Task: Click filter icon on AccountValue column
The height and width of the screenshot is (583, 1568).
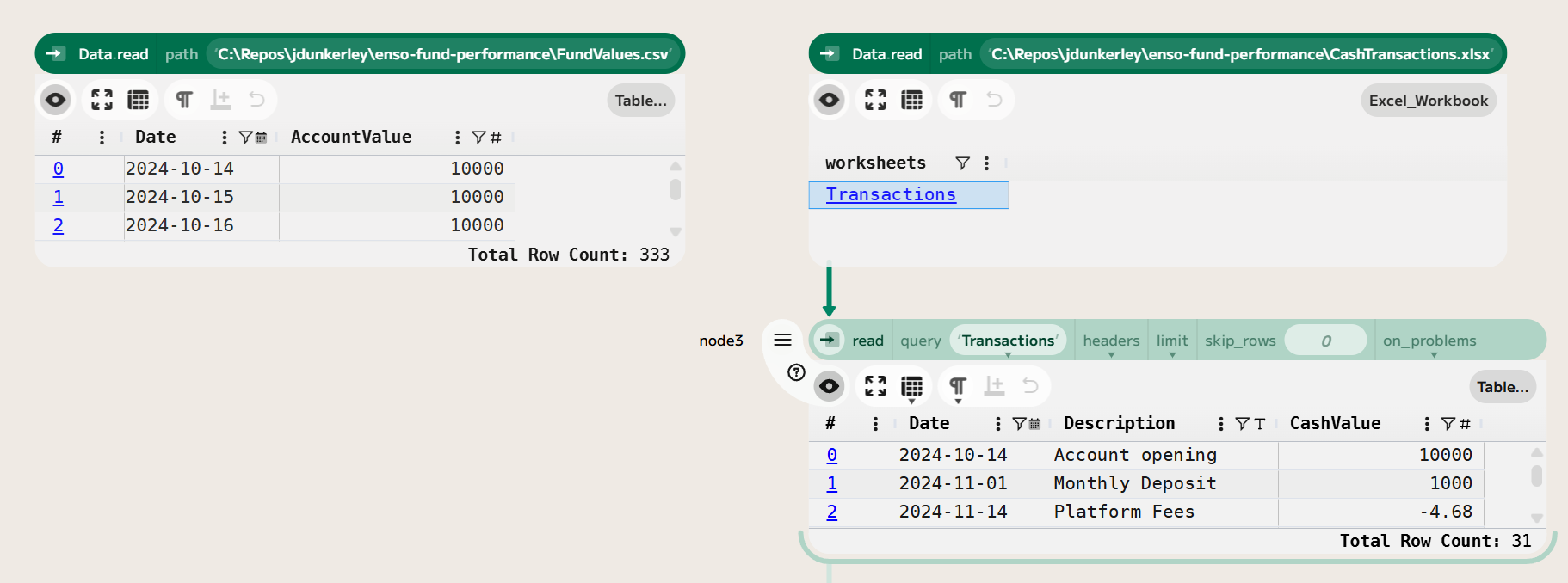Action: click(478, 138)
